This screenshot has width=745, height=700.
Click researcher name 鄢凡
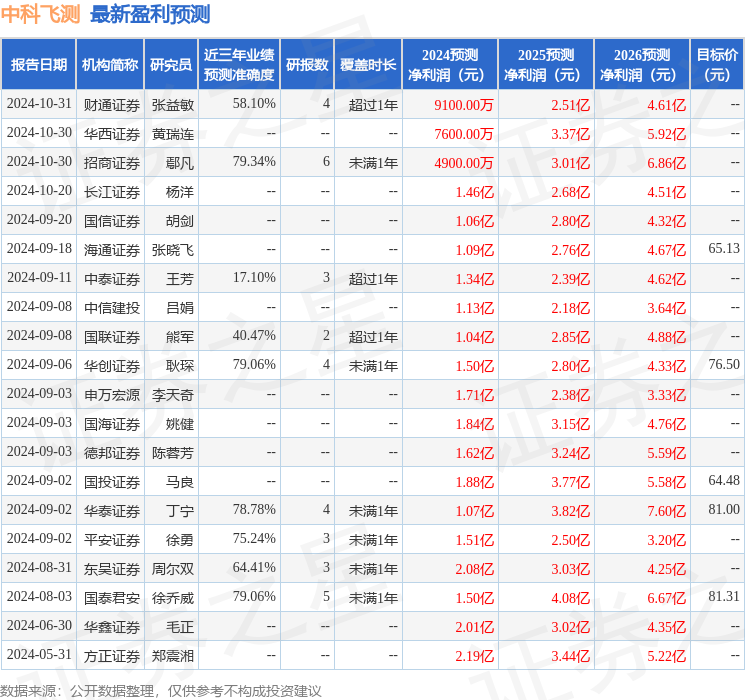coord(180,163)
